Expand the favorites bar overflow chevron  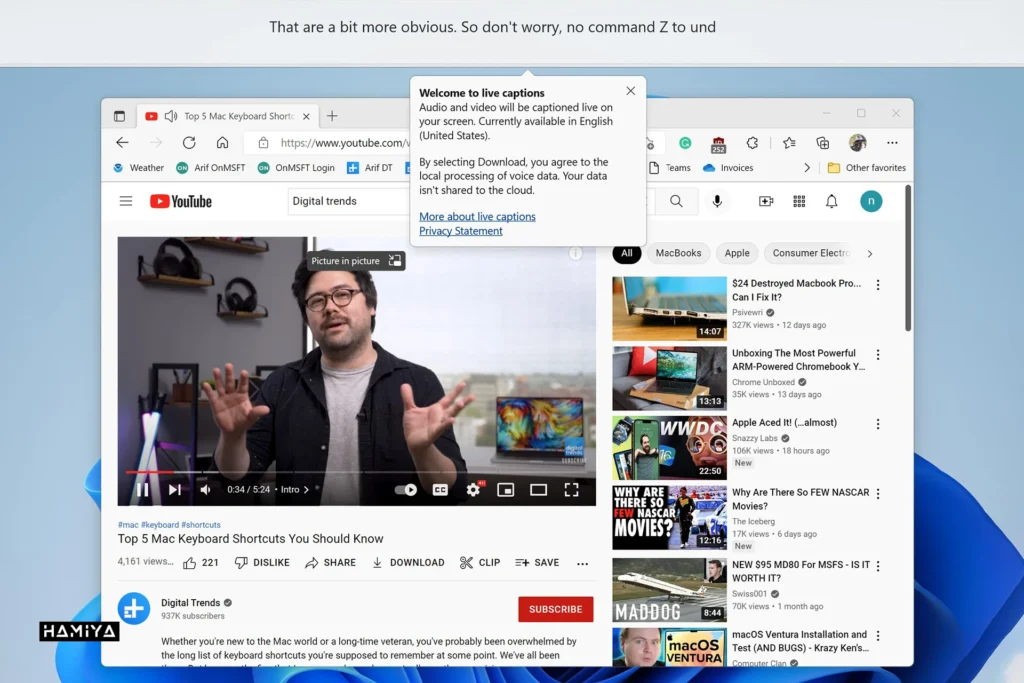pyautogui.click(x=807, y=168)
